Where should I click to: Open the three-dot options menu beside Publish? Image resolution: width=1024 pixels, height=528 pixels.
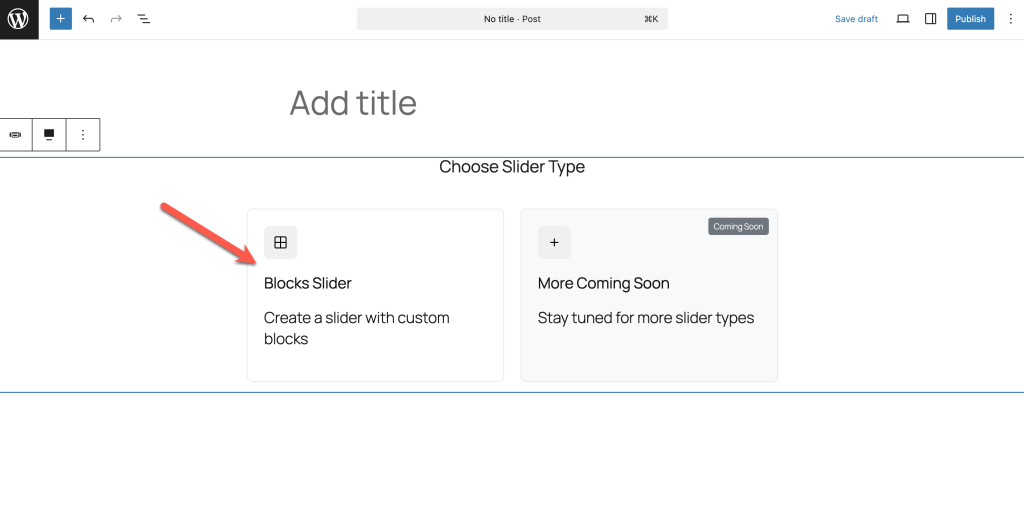pos(1011,19)
